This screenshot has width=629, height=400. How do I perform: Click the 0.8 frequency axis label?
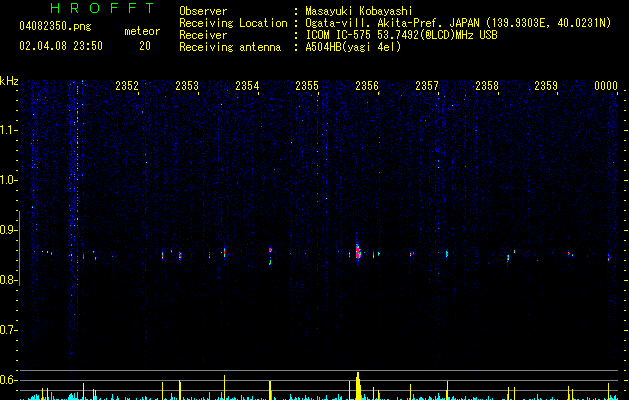9,280
